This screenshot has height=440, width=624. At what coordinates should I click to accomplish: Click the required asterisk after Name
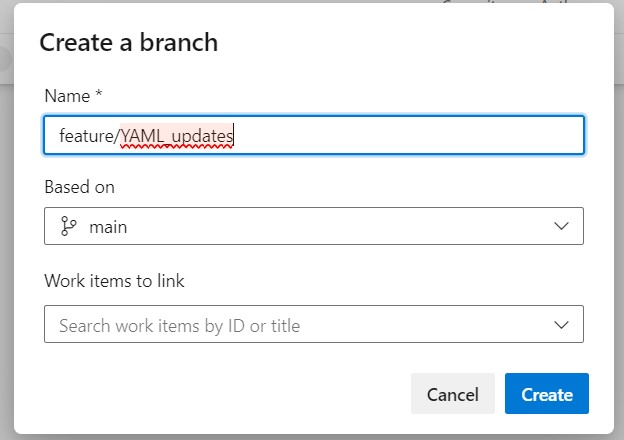coord(99,94)
